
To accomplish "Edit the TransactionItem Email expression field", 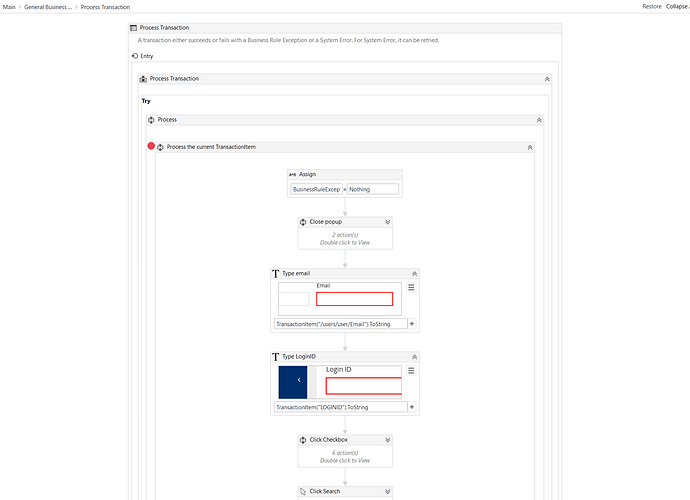I will click(341, 324).
